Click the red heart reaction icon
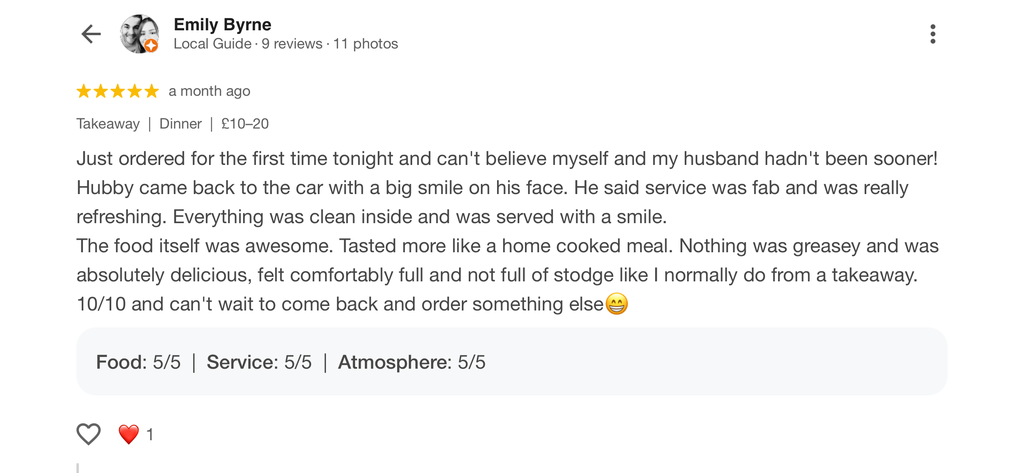The height and width of the screenshot is (473, 1024). [x=129, y=434]
